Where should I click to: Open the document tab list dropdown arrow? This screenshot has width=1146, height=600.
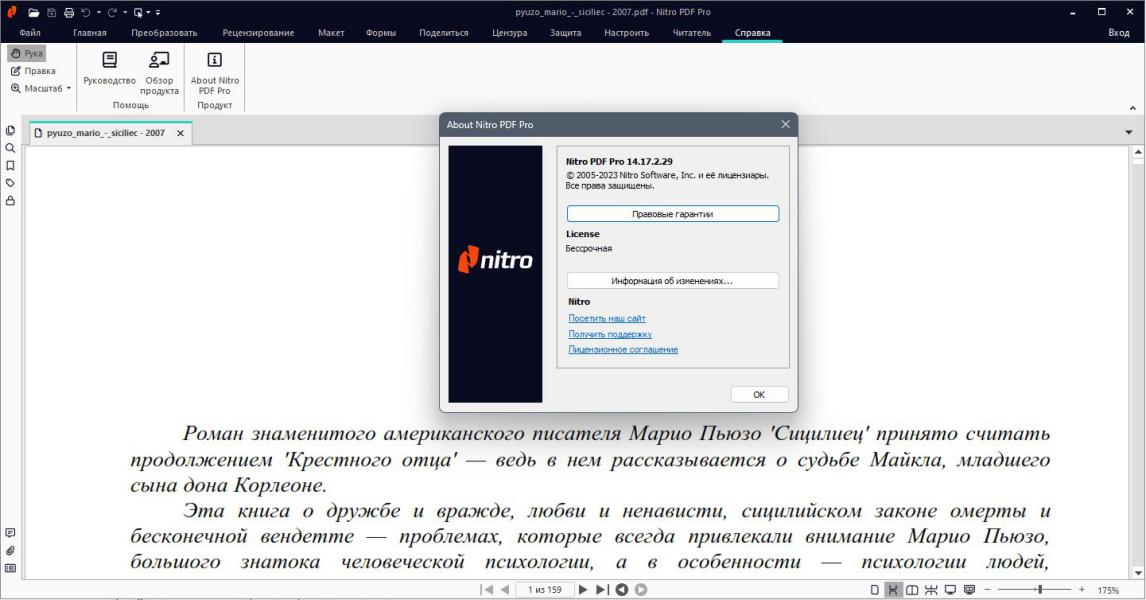click(x=1128, y=132)
